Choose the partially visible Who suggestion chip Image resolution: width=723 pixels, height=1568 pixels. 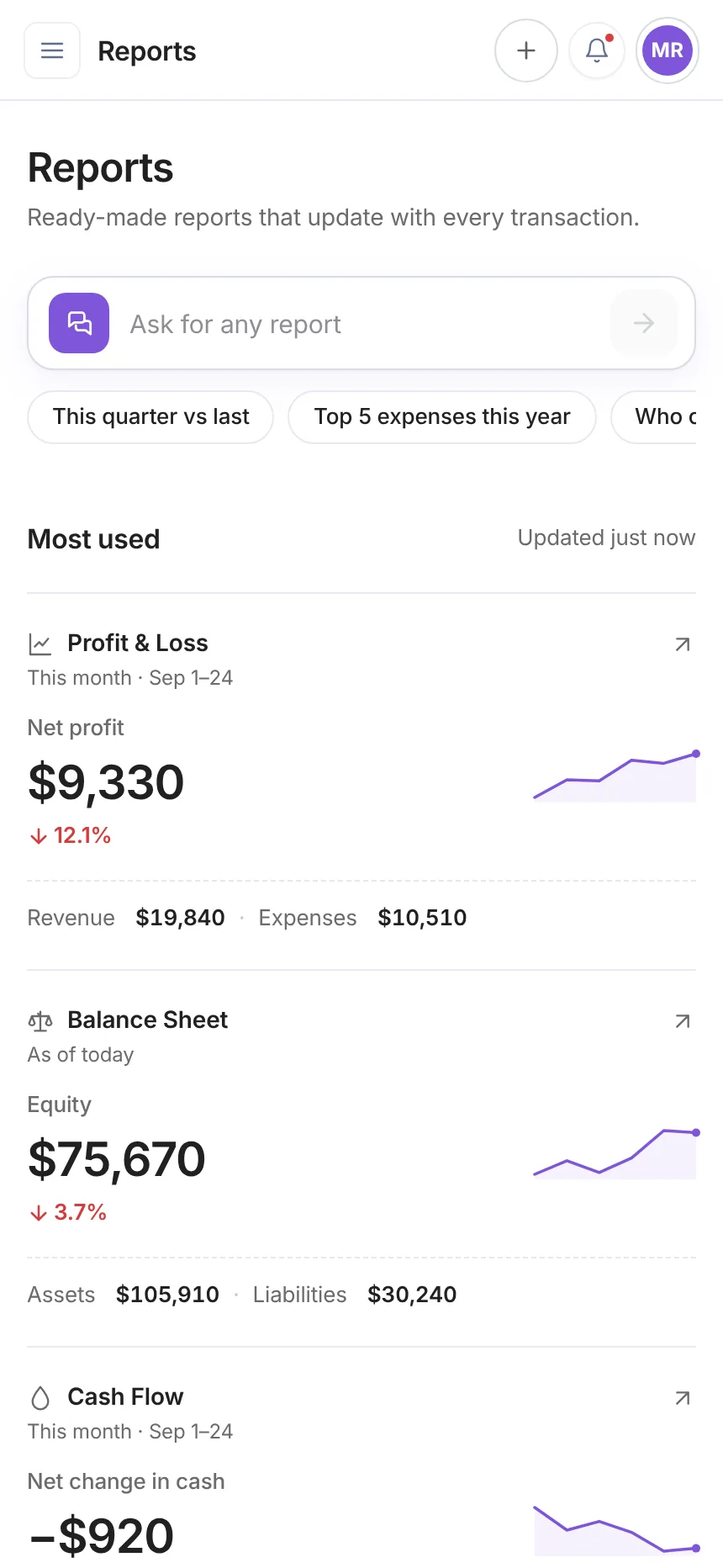pyautogui.click(x=654, y=417)
